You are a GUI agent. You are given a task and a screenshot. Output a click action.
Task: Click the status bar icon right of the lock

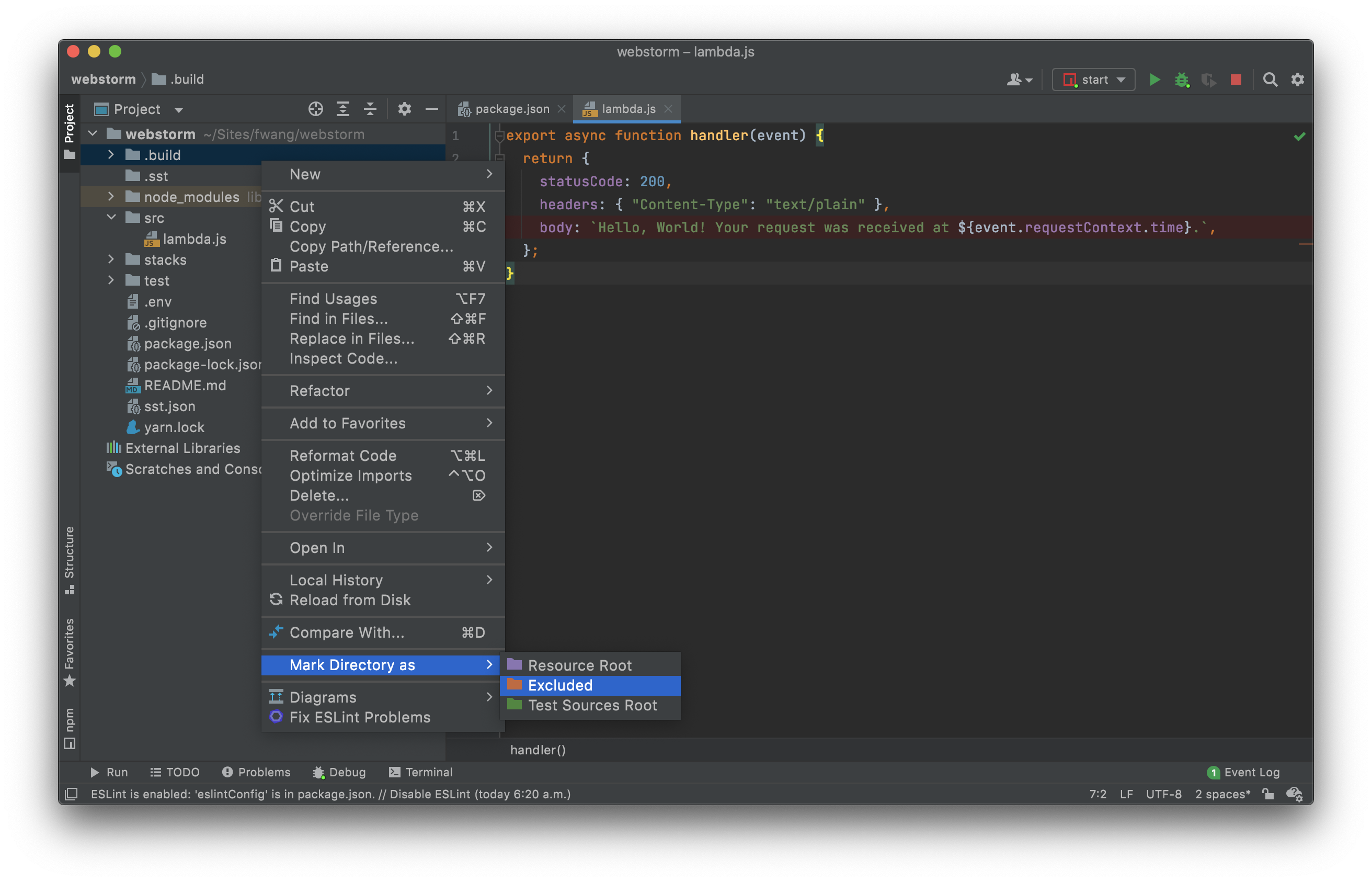coord(1295,794)
